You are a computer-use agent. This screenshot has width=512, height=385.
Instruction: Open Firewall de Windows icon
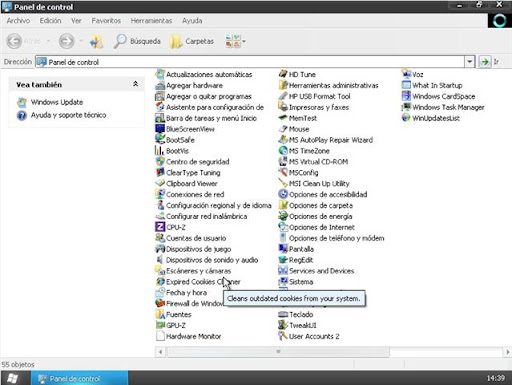(160, 303)
